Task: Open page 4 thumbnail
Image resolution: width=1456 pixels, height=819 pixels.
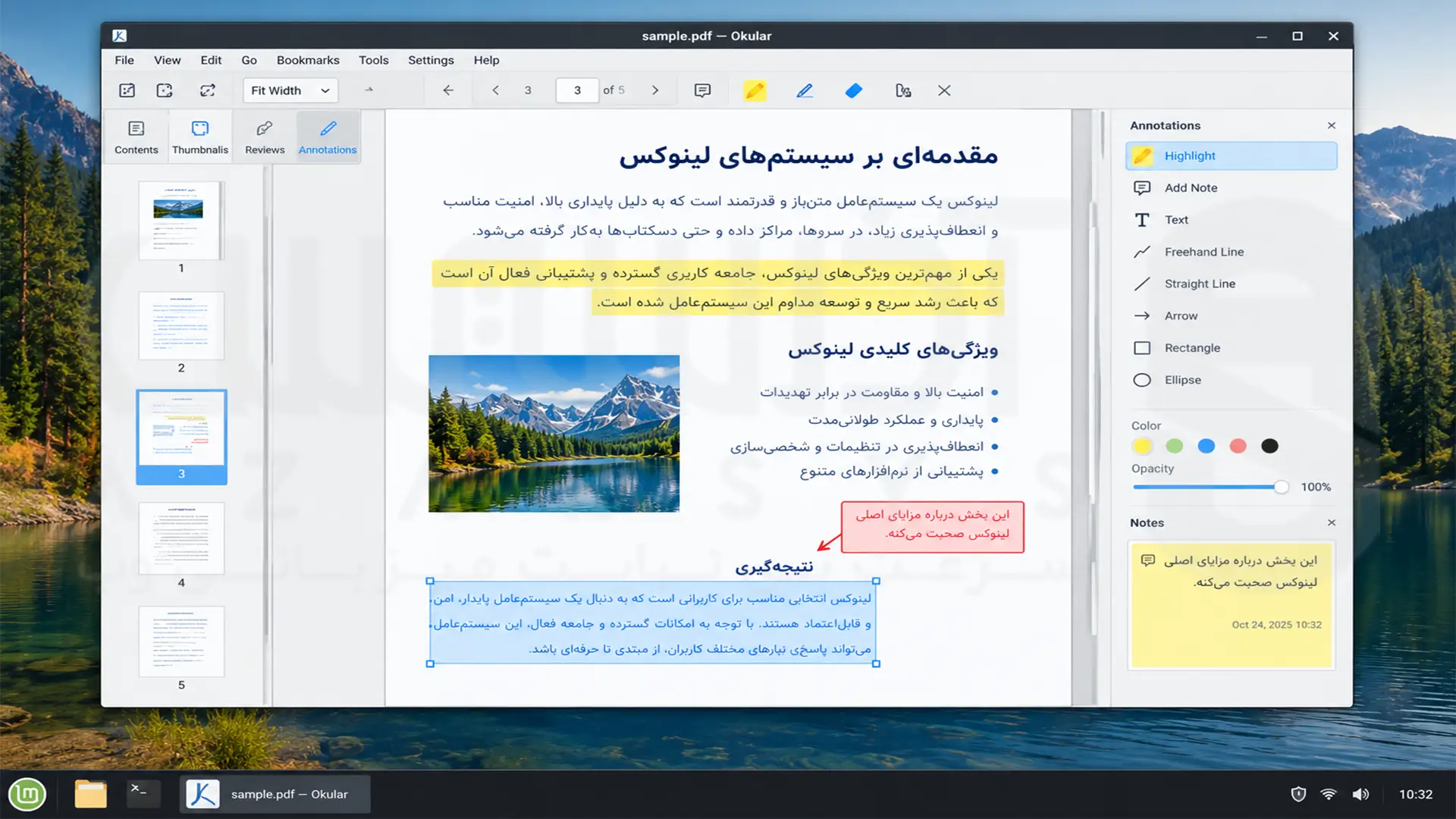Action: (x=181, y=538)
